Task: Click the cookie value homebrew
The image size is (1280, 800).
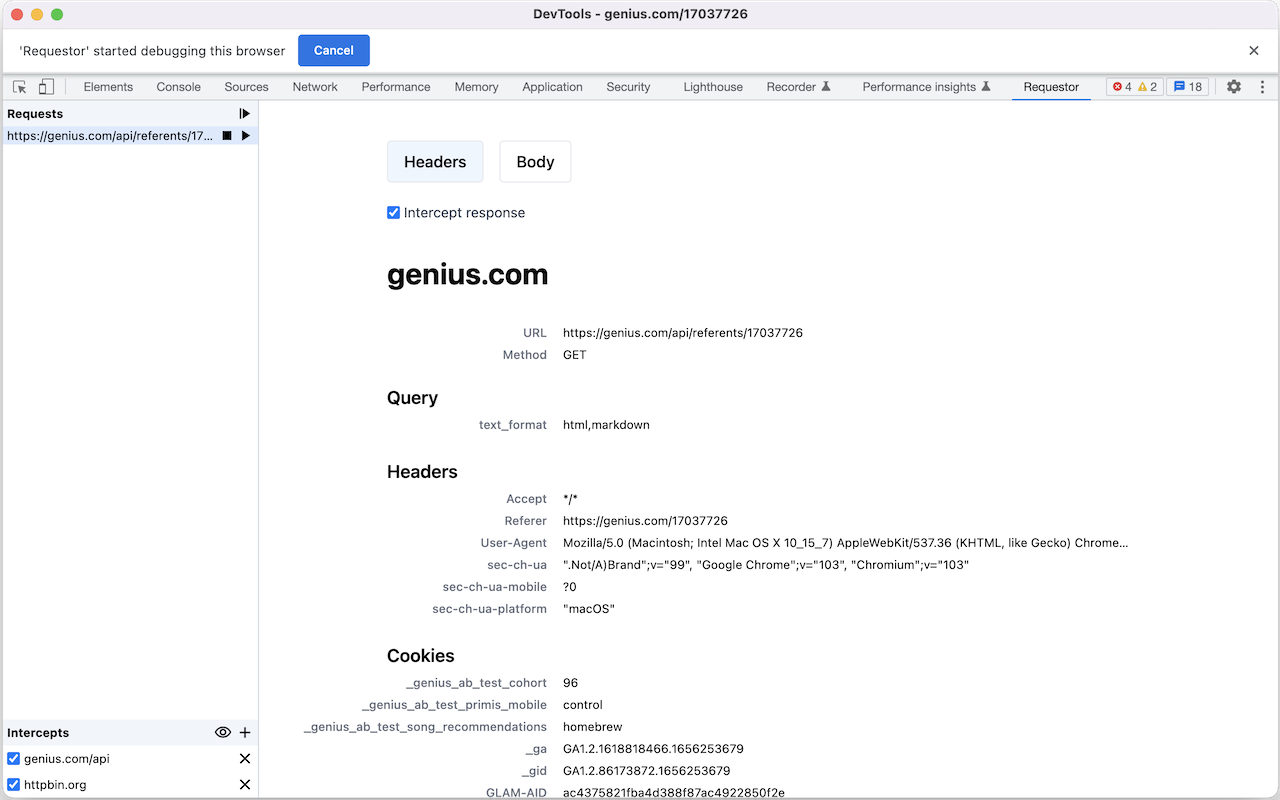Action: (592, 727)
